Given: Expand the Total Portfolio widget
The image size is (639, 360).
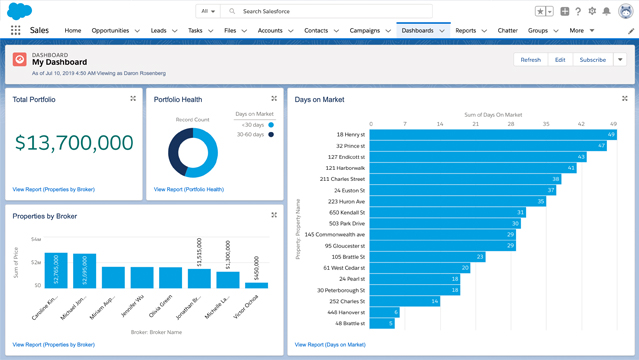Looking at the screenshot, I should (133, 99).
